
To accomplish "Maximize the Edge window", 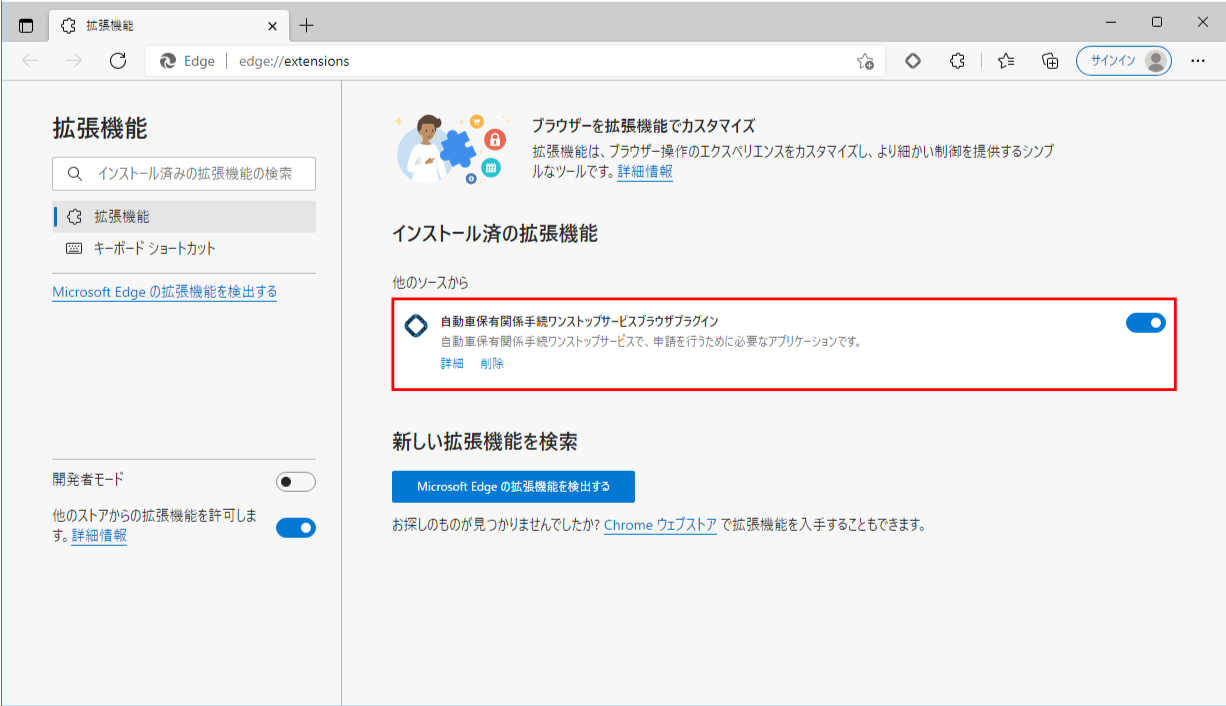I will pos(1157,22).
